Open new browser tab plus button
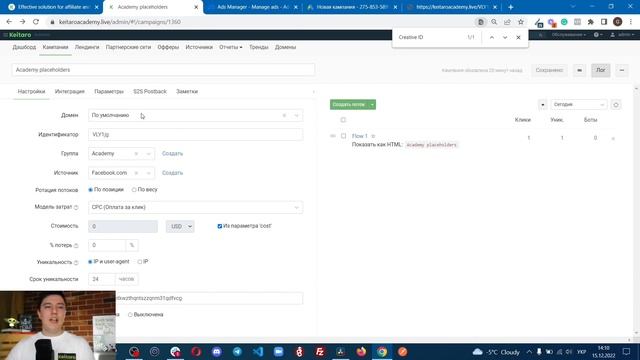Screen dimensions: 640x360 pyautogui.click(x=511, y=7)
